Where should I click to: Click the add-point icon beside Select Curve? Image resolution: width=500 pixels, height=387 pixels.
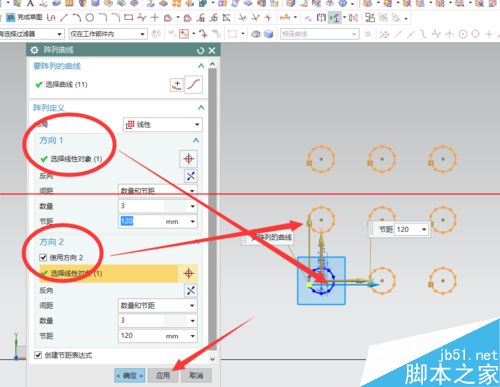click(176, 85)
